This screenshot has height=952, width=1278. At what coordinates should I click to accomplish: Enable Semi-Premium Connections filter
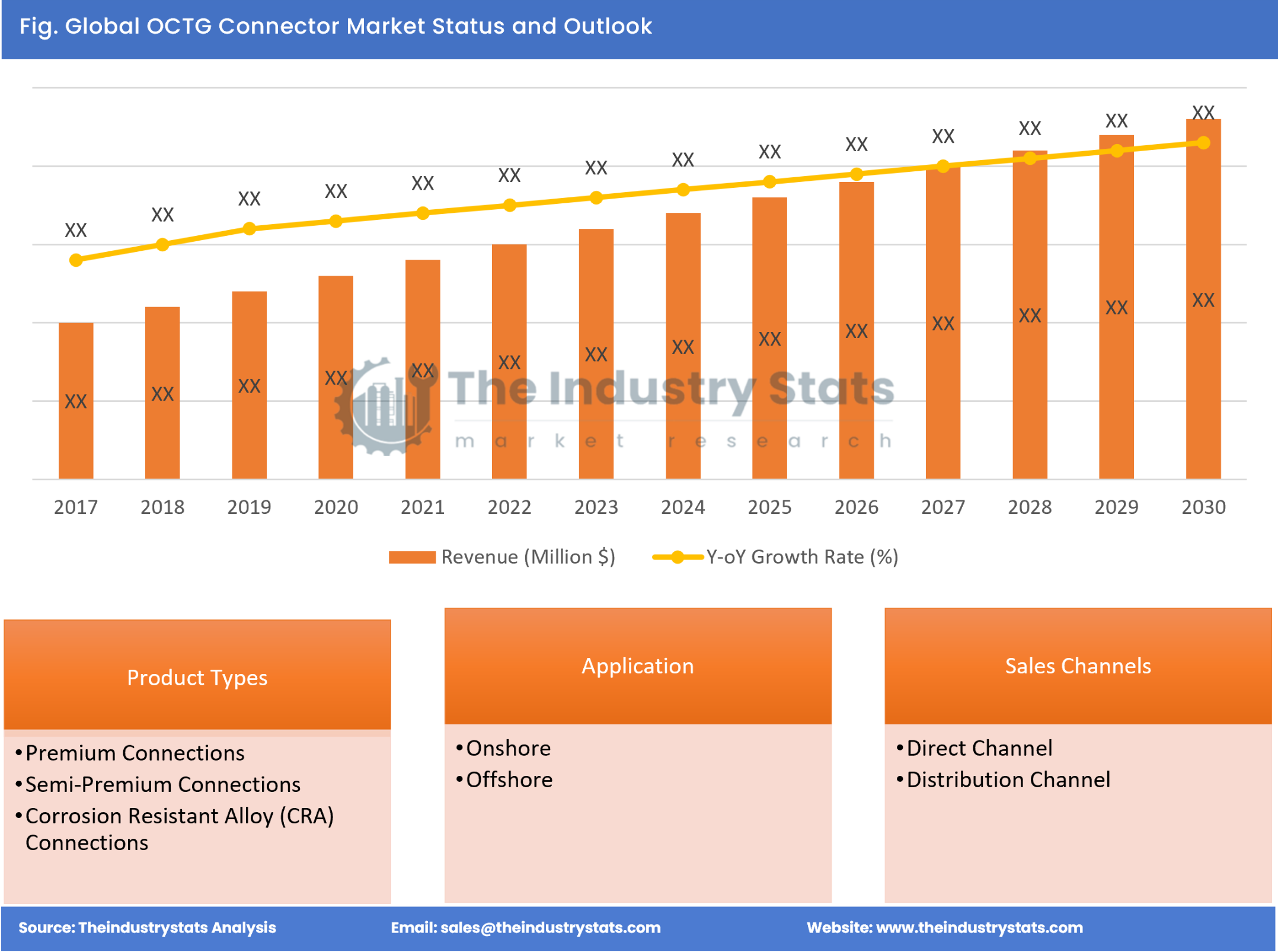pyautogui.click(x=160, y=790)
